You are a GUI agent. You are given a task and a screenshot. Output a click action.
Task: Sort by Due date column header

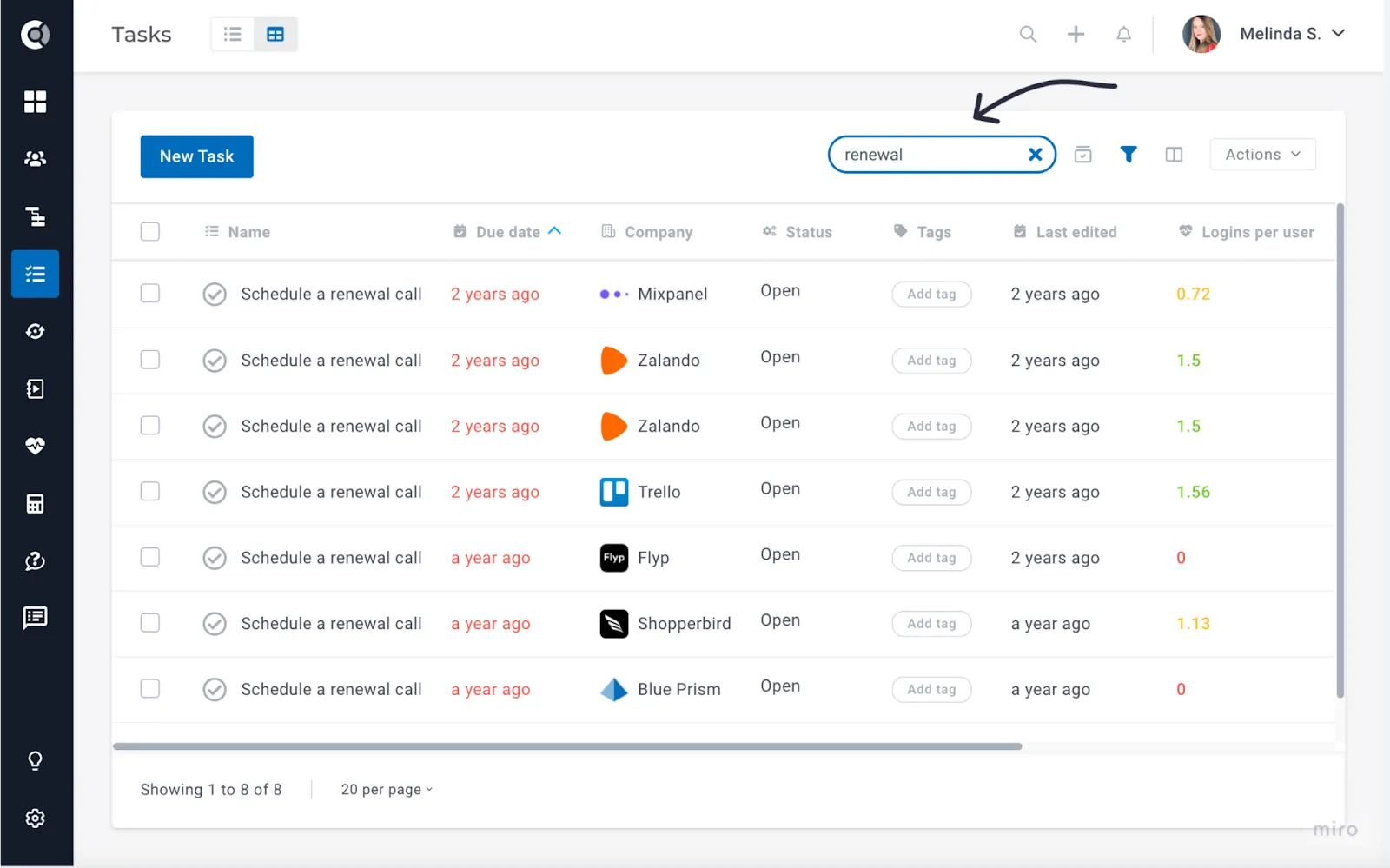pyautogui.click(x=507, y=232)
